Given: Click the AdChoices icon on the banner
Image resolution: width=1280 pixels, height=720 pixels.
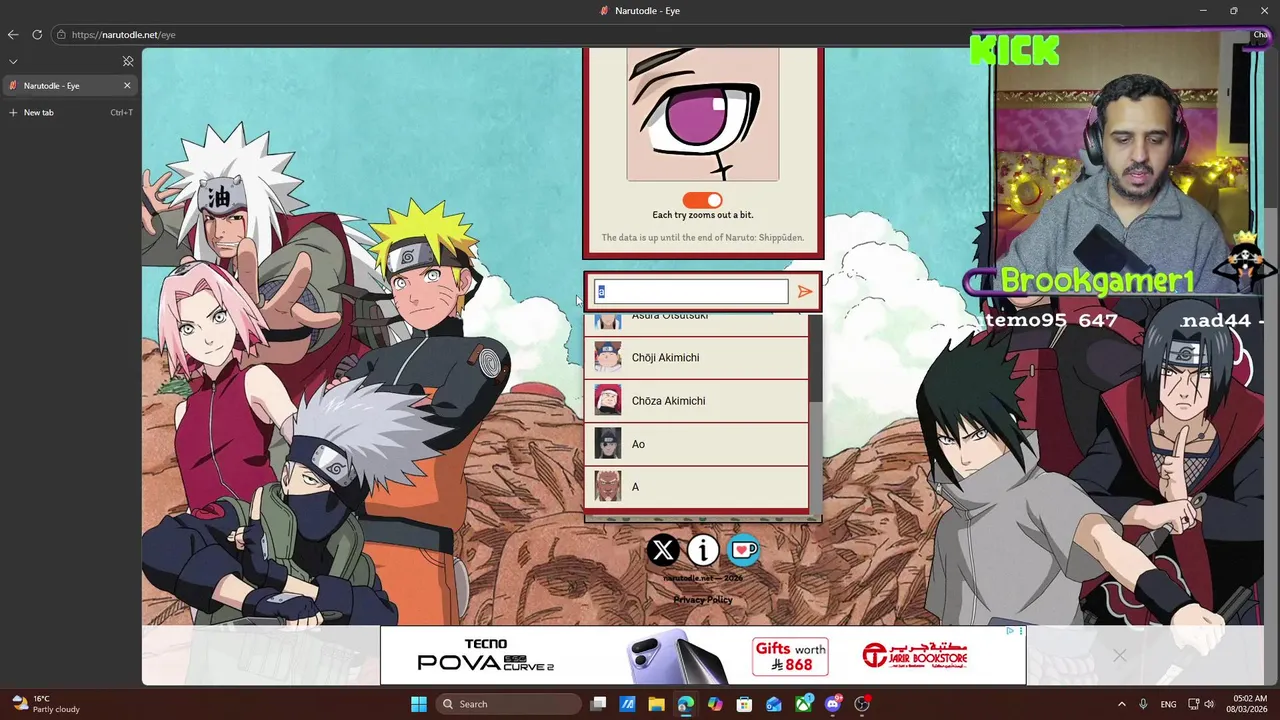Looking at the screenshot, I should coord(1010,631).
